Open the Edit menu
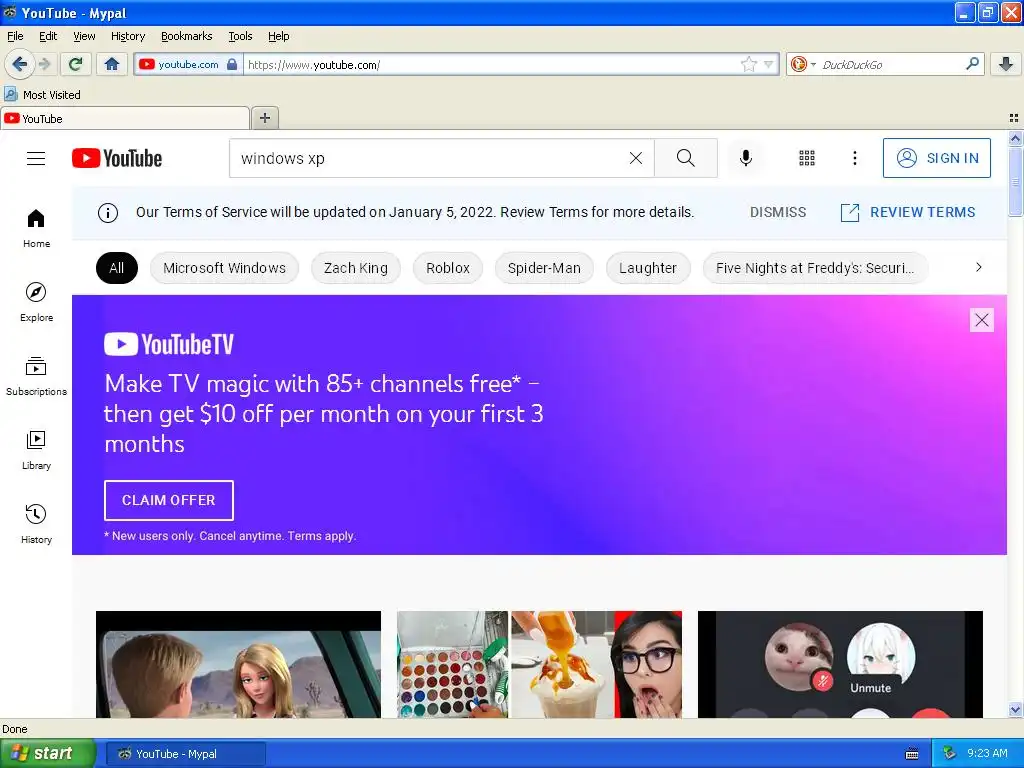 pos(48,36)
